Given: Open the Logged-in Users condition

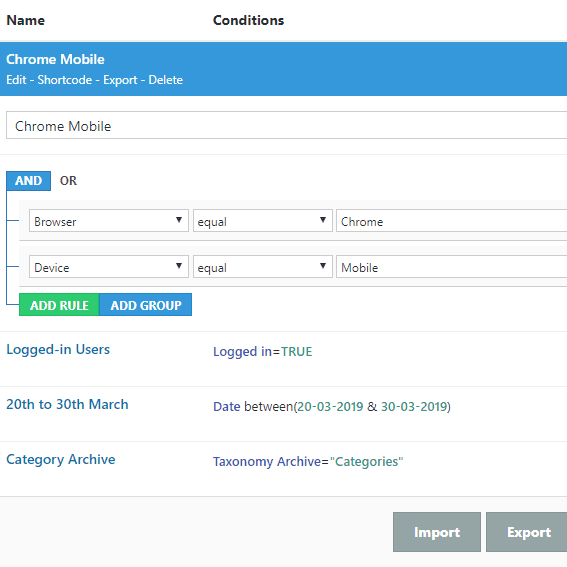Looking at the screenshot, I should click(x=58, y=350).
